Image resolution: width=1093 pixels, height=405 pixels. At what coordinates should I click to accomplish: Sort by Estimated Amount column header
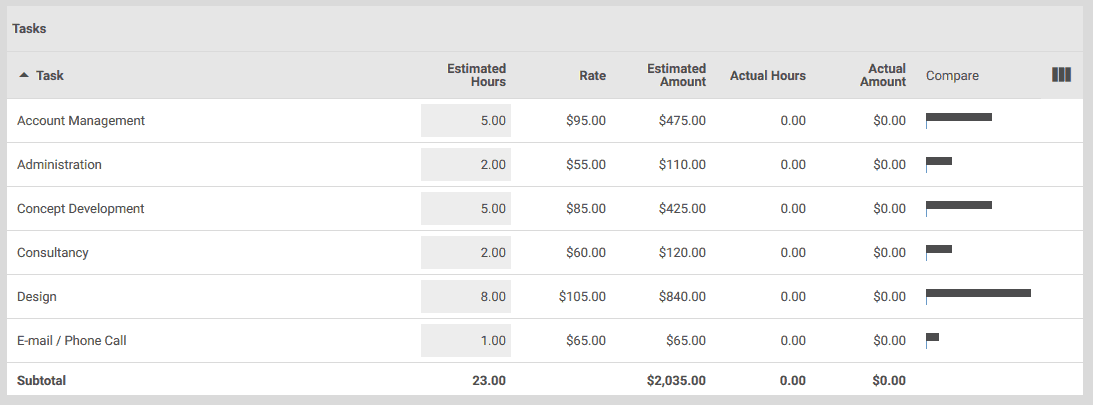point(676,75)
